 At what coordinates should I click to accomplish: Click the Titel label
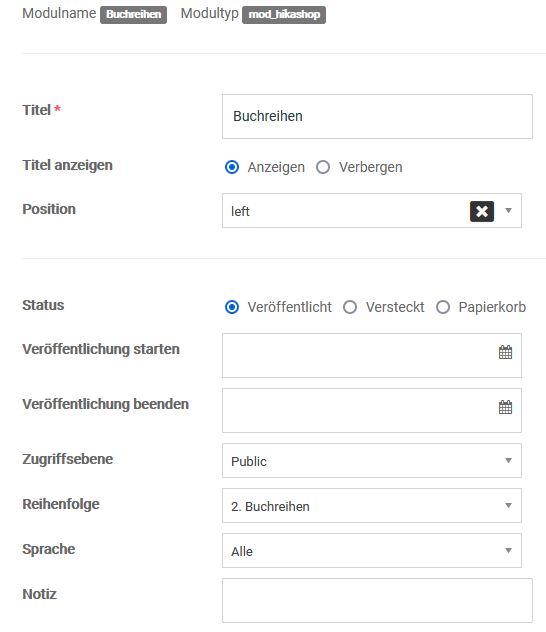click(36, 110)
